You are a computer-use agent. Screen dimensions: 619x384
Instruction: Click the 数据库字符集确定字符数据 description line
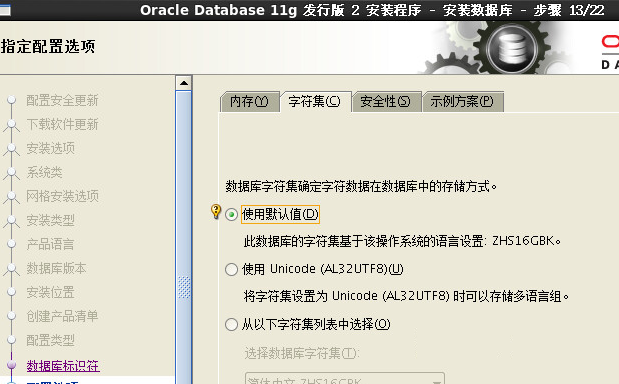tap(361, 186)
